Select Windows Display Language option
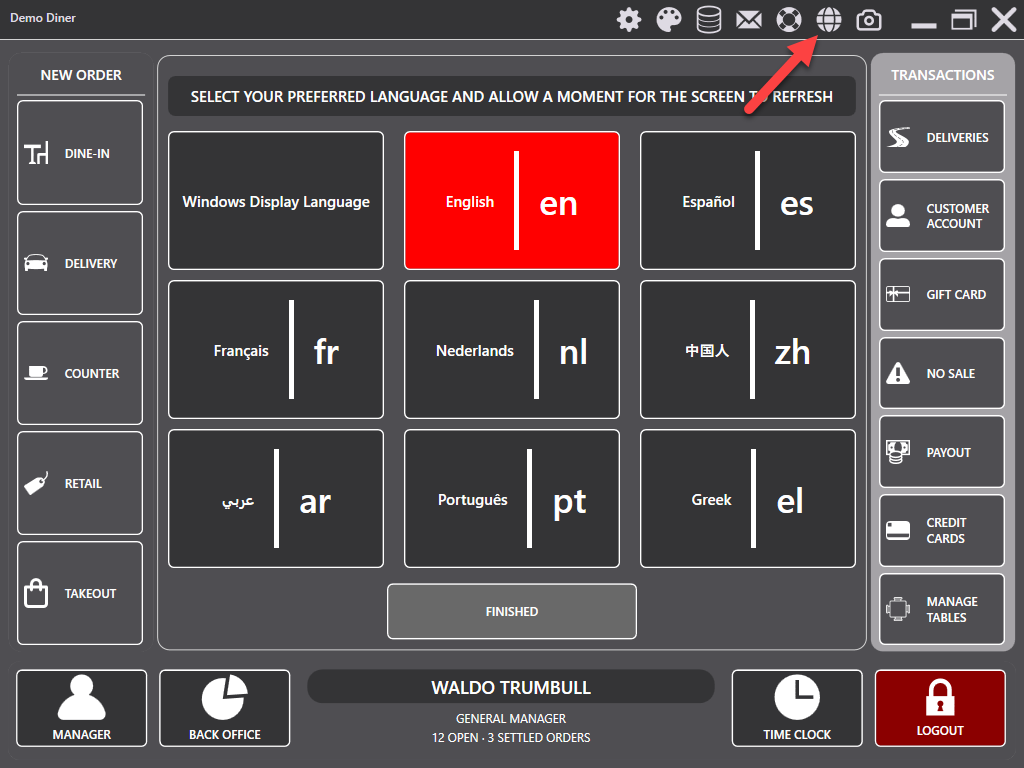The image size is (1024, 768). [276, 201]
